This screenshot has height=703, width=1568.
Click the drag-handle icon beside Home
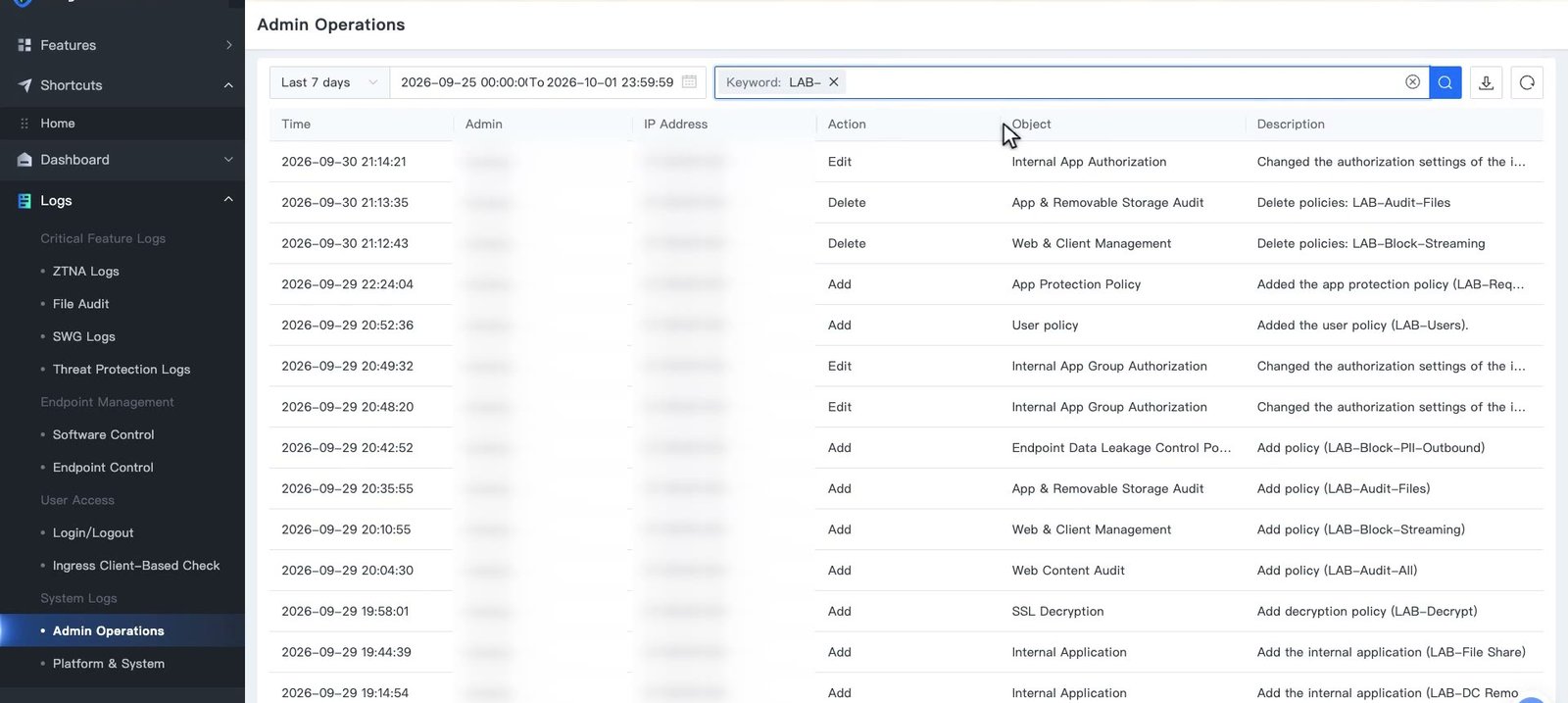pyautogui.click(x=24, y=124)
